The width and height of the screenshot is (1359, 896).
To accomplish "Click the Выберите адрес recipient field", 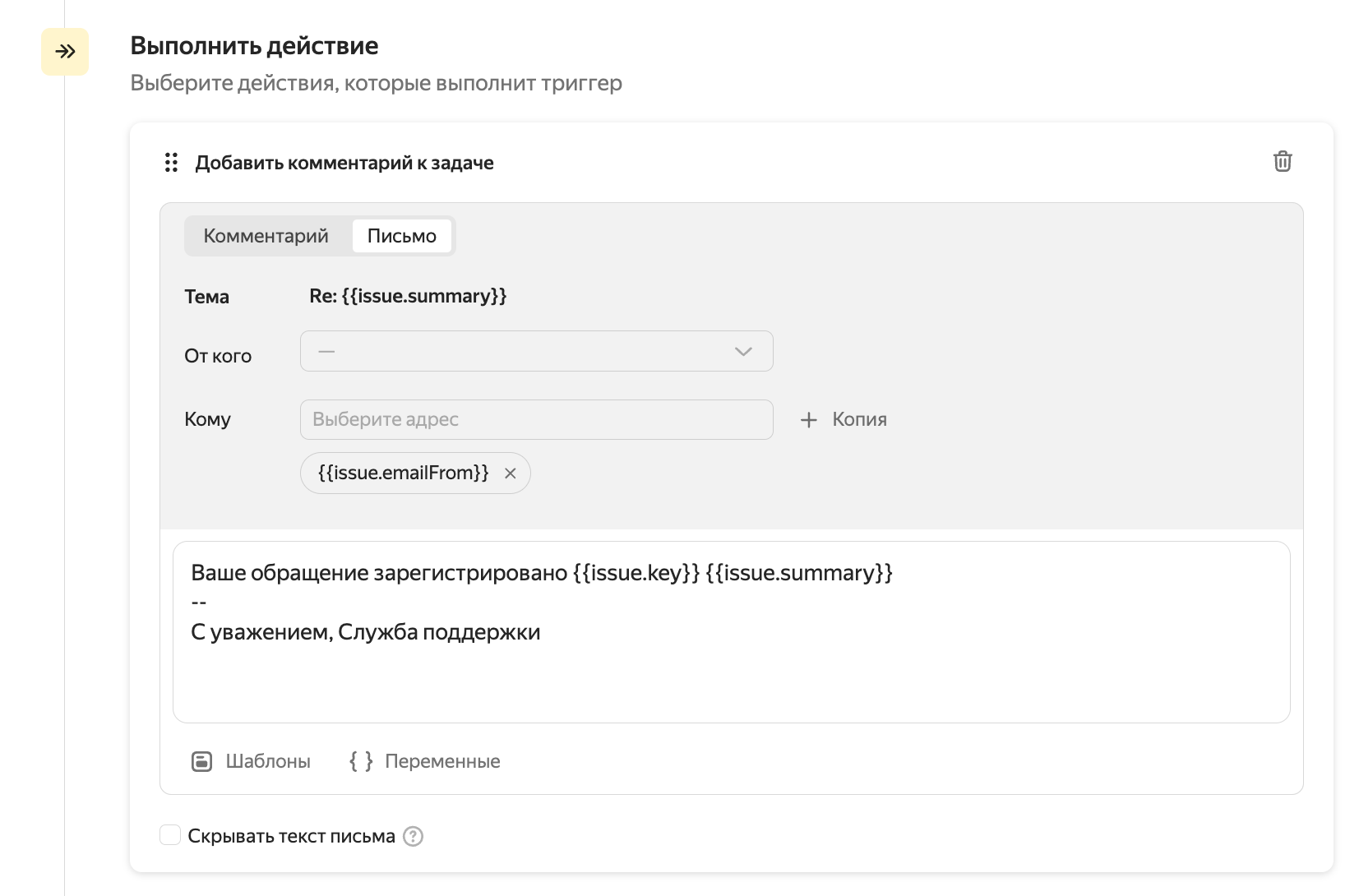I will pyautogui.click(x=536, y=420).
